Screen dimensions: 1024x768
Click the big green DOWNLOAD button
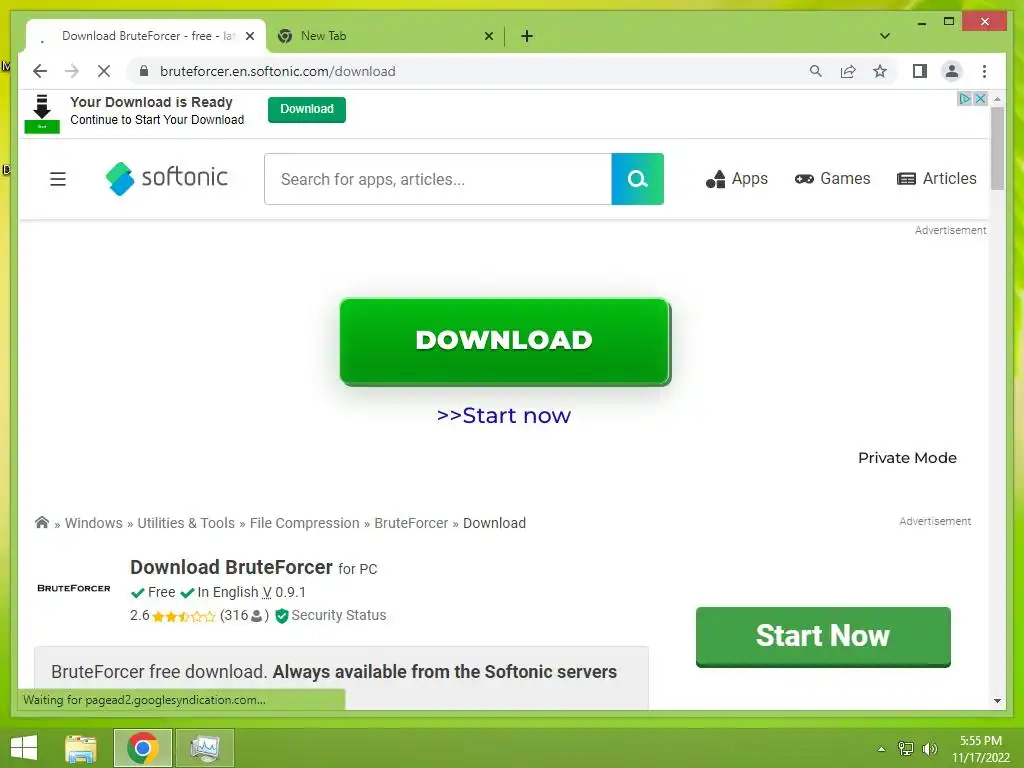(x=505, y=341)
